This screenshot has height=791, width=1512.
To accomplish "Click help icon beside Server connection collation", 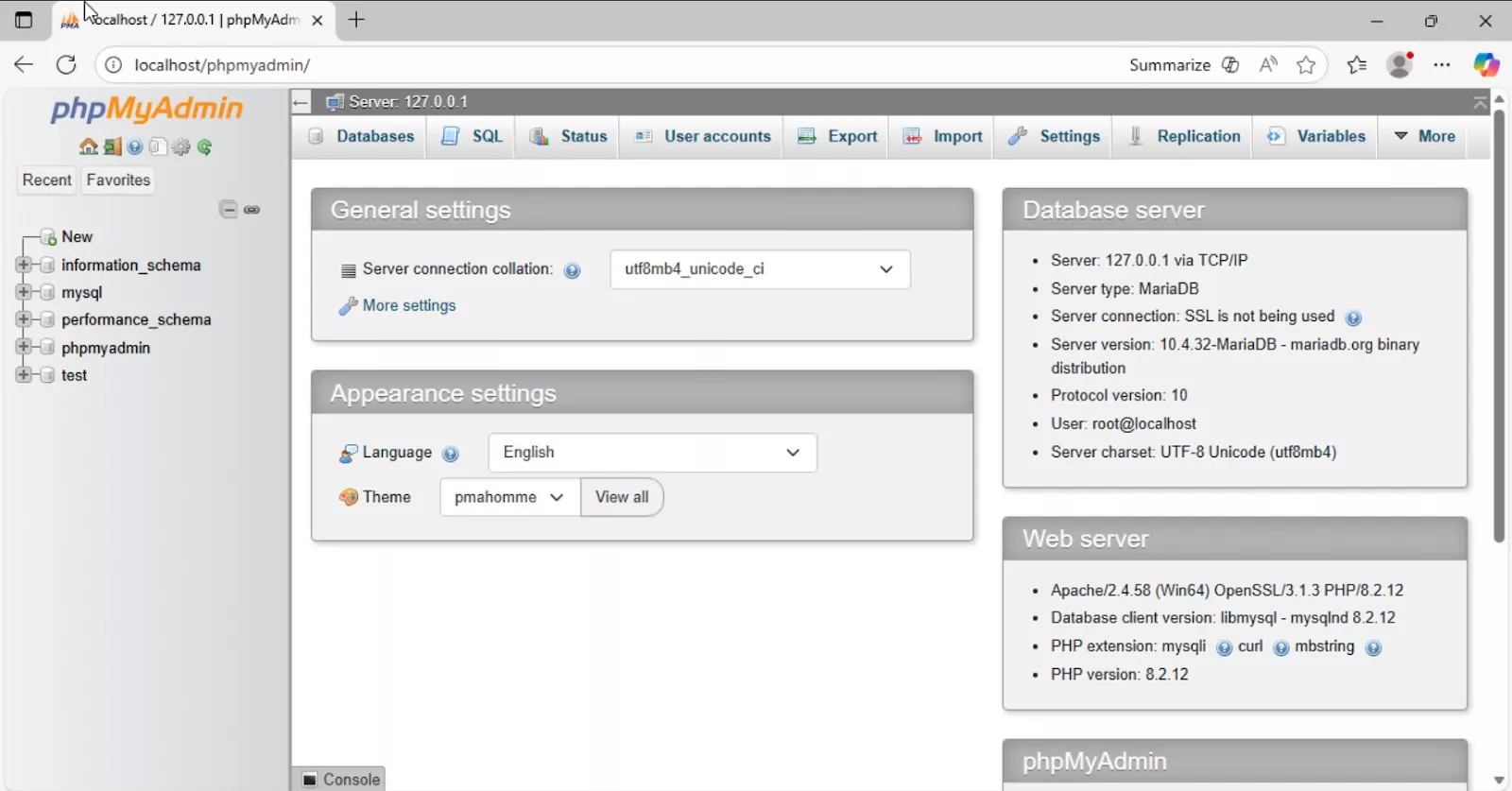I will [572, 271].
